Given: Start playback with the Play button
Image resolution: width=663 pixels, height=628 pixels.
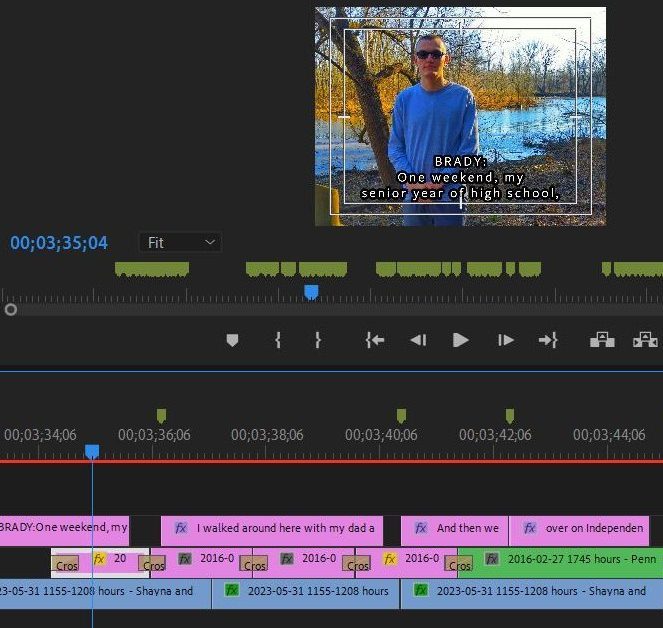Looking at the screenshot, I should [460, 340].
